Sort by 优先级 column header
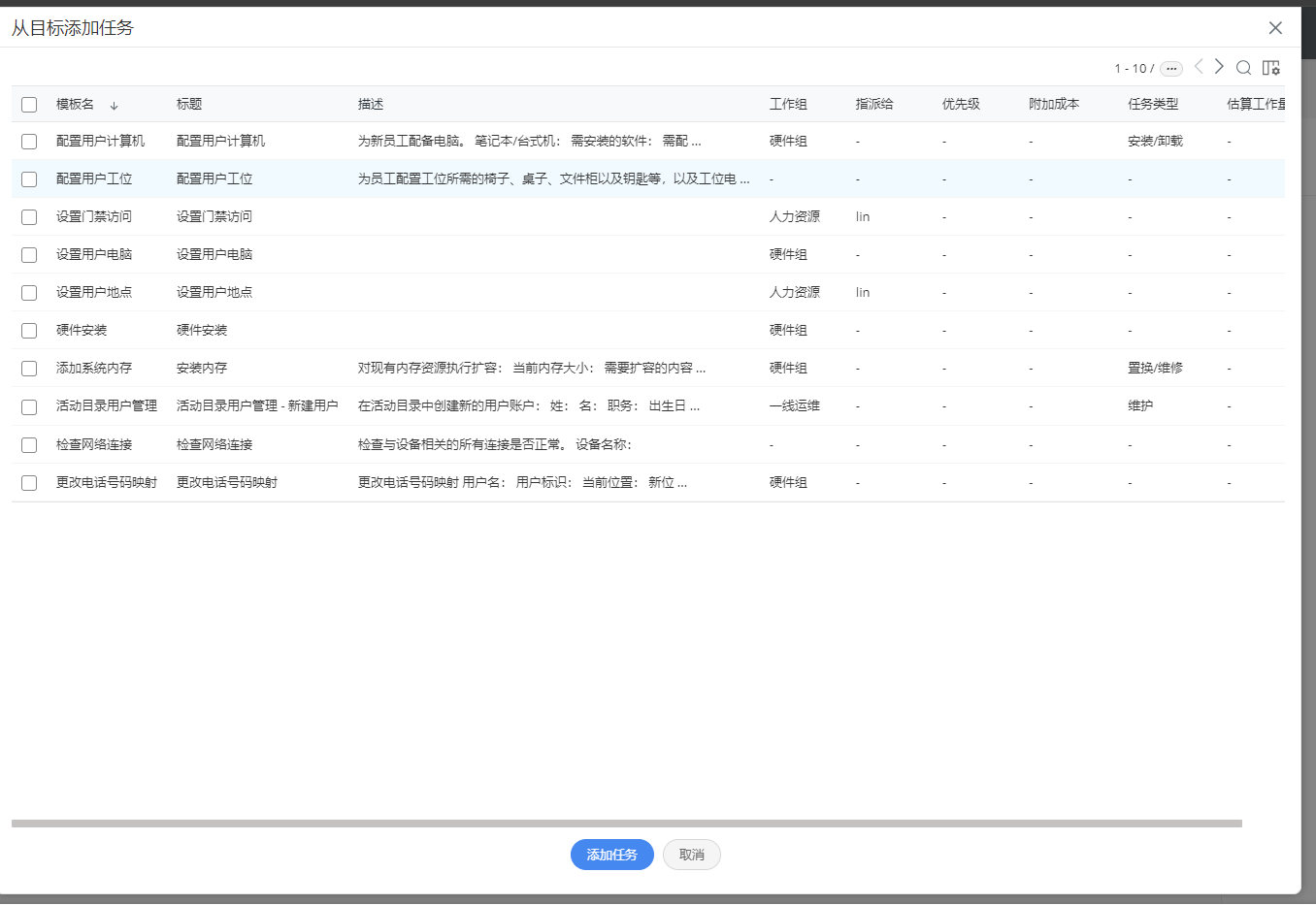This screenshot has width=1316, height=905. [x=961, y=104]
